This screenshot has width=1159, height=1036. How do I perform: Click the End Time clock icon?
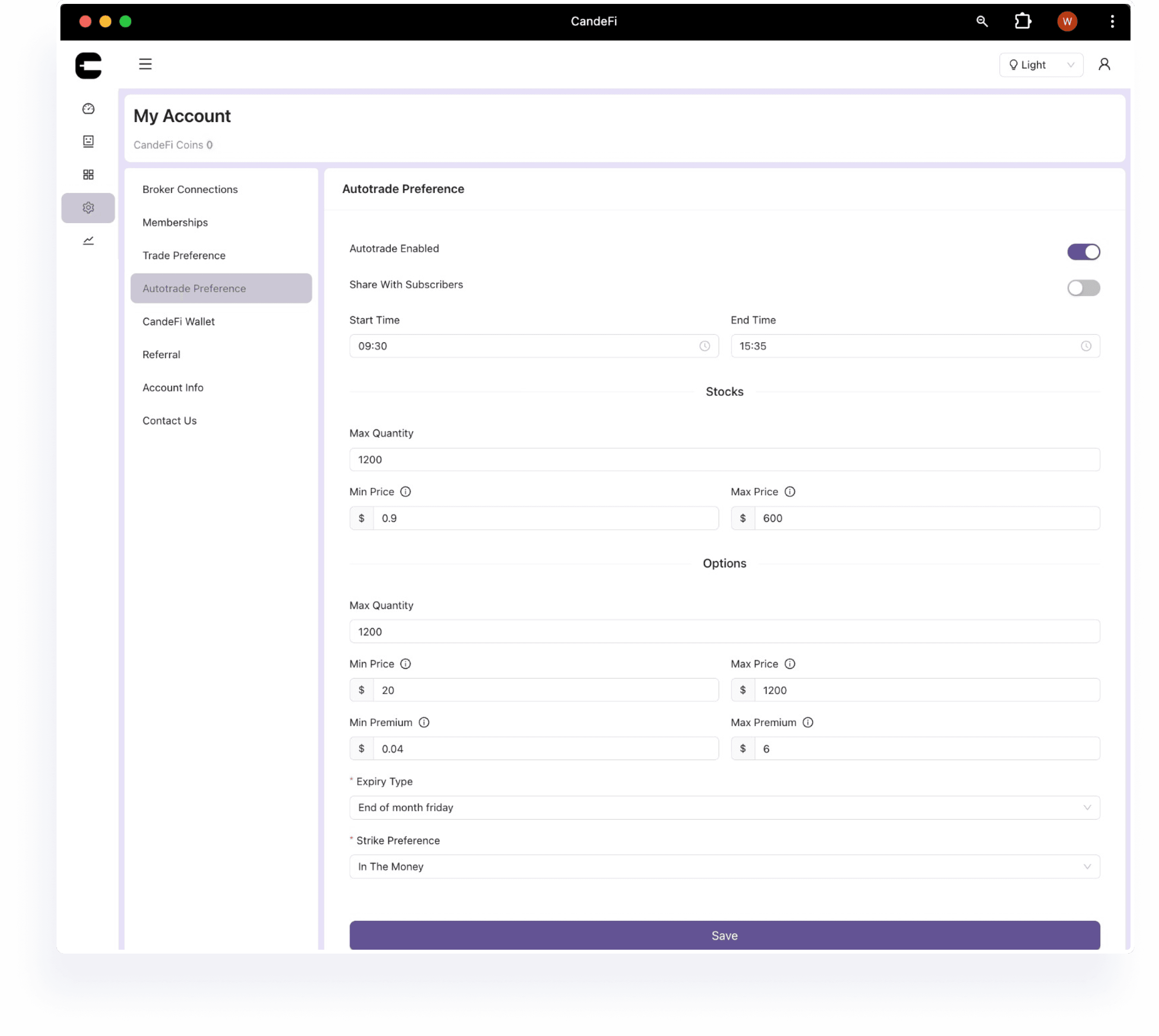point(1086,346)
